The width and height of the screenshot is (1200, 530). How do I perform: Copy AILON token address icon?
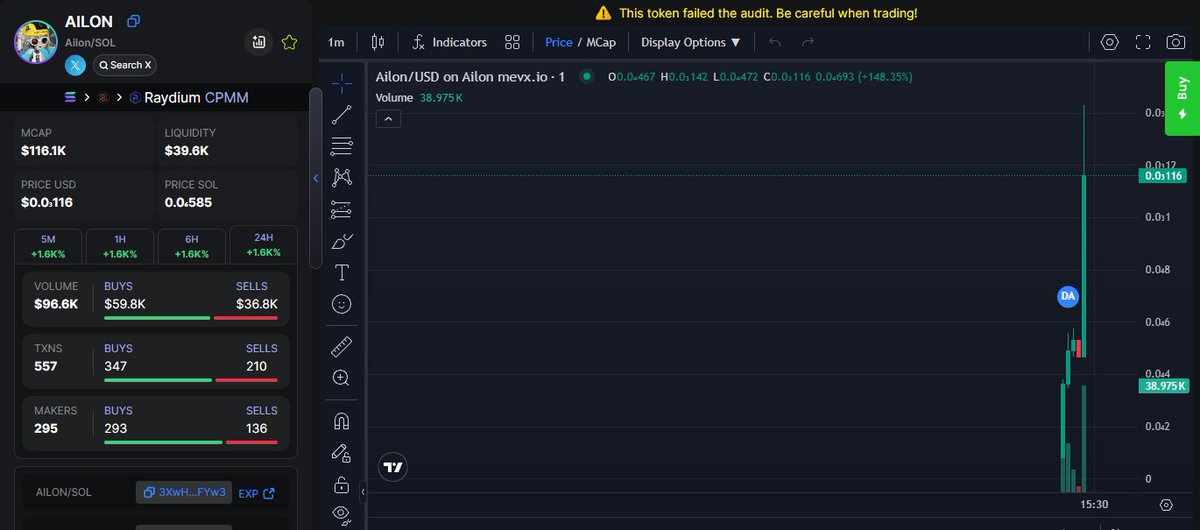(x=134, y=21)
